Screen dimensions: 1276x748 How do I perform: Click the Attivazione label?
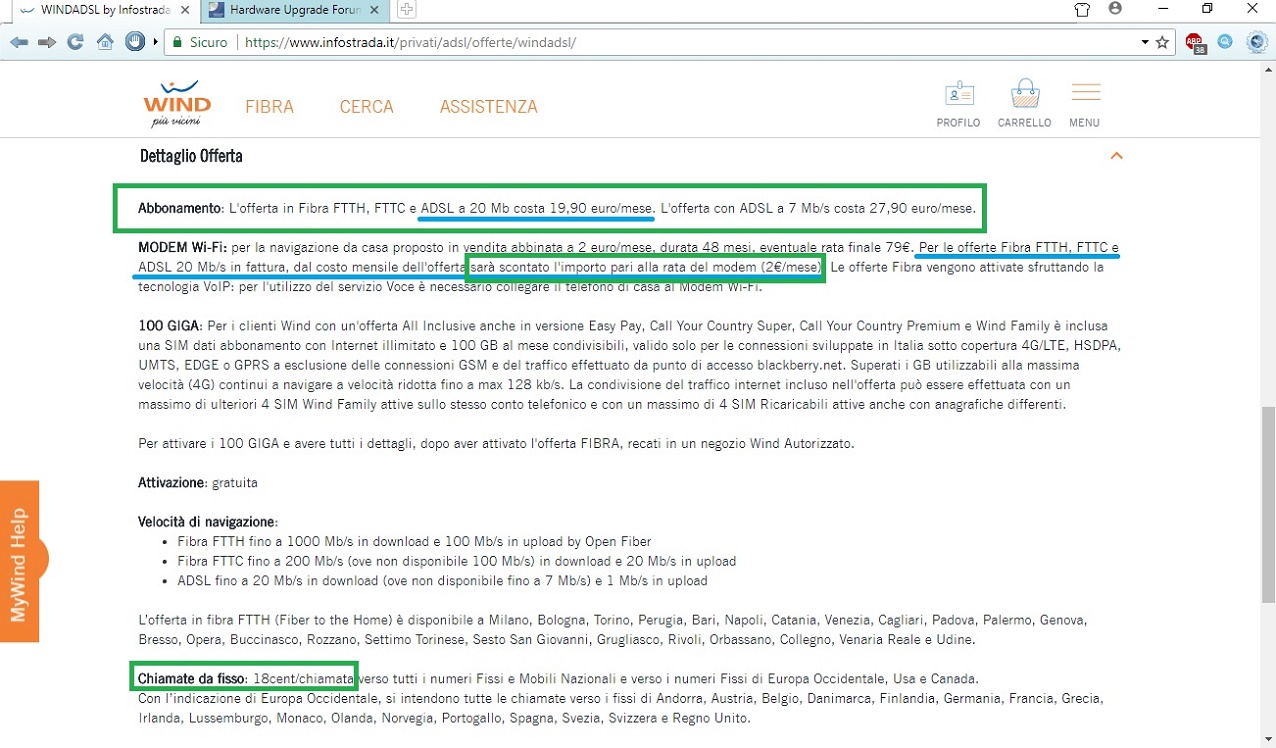171,483
